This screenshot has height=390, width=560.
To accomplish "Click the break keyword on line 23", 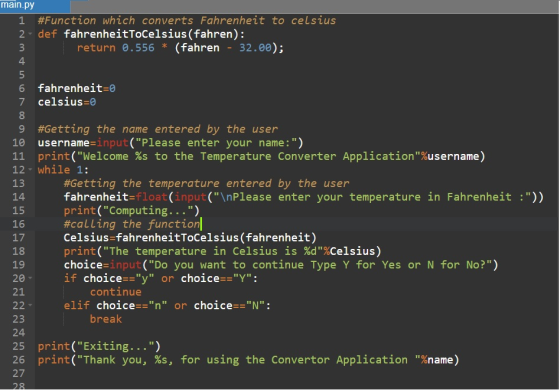I will click(x=106, y=319).
